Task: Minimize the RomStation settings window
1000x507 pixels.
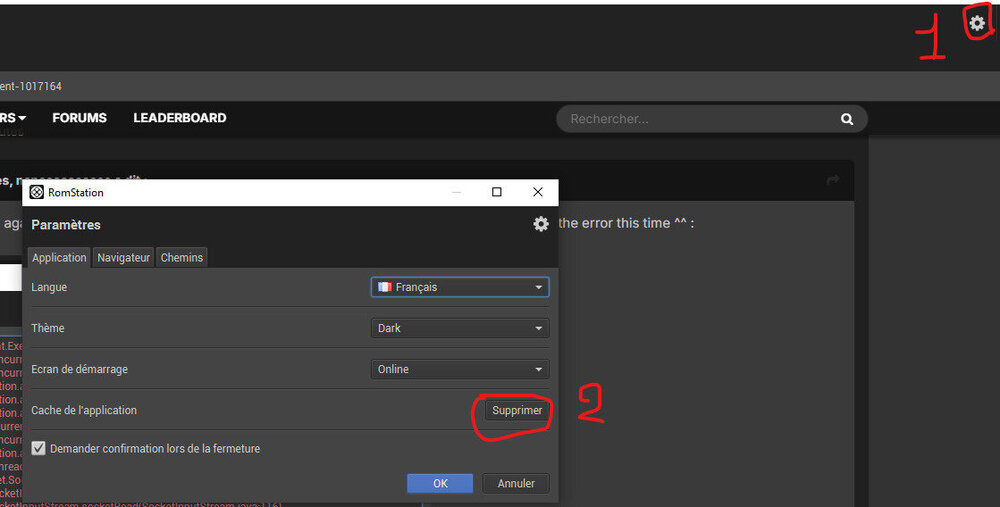Action: pyautogui.click(x=456, y=192)
